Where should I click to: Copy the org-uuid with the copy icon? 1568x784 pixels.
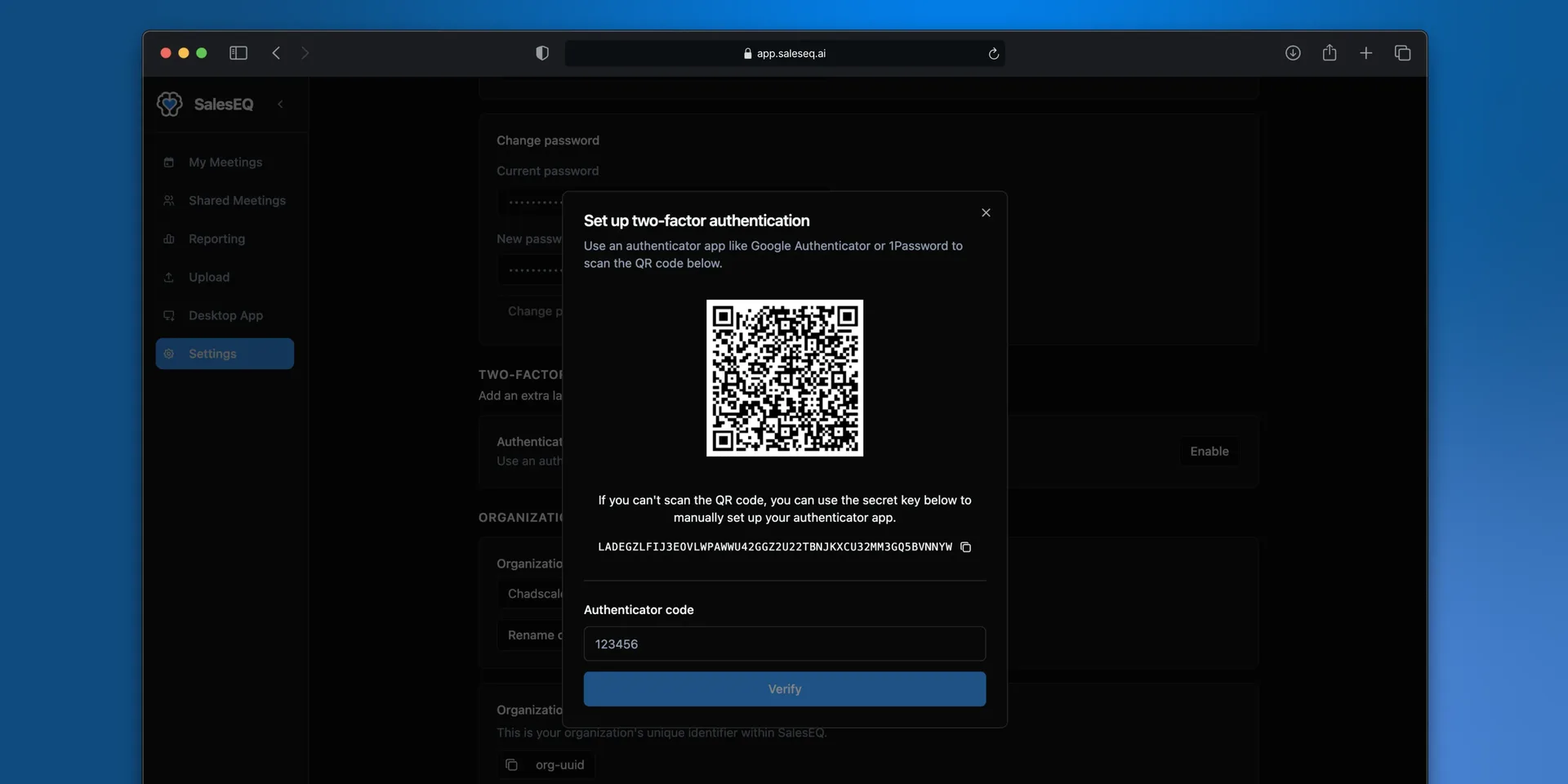(x=511, y=765)
